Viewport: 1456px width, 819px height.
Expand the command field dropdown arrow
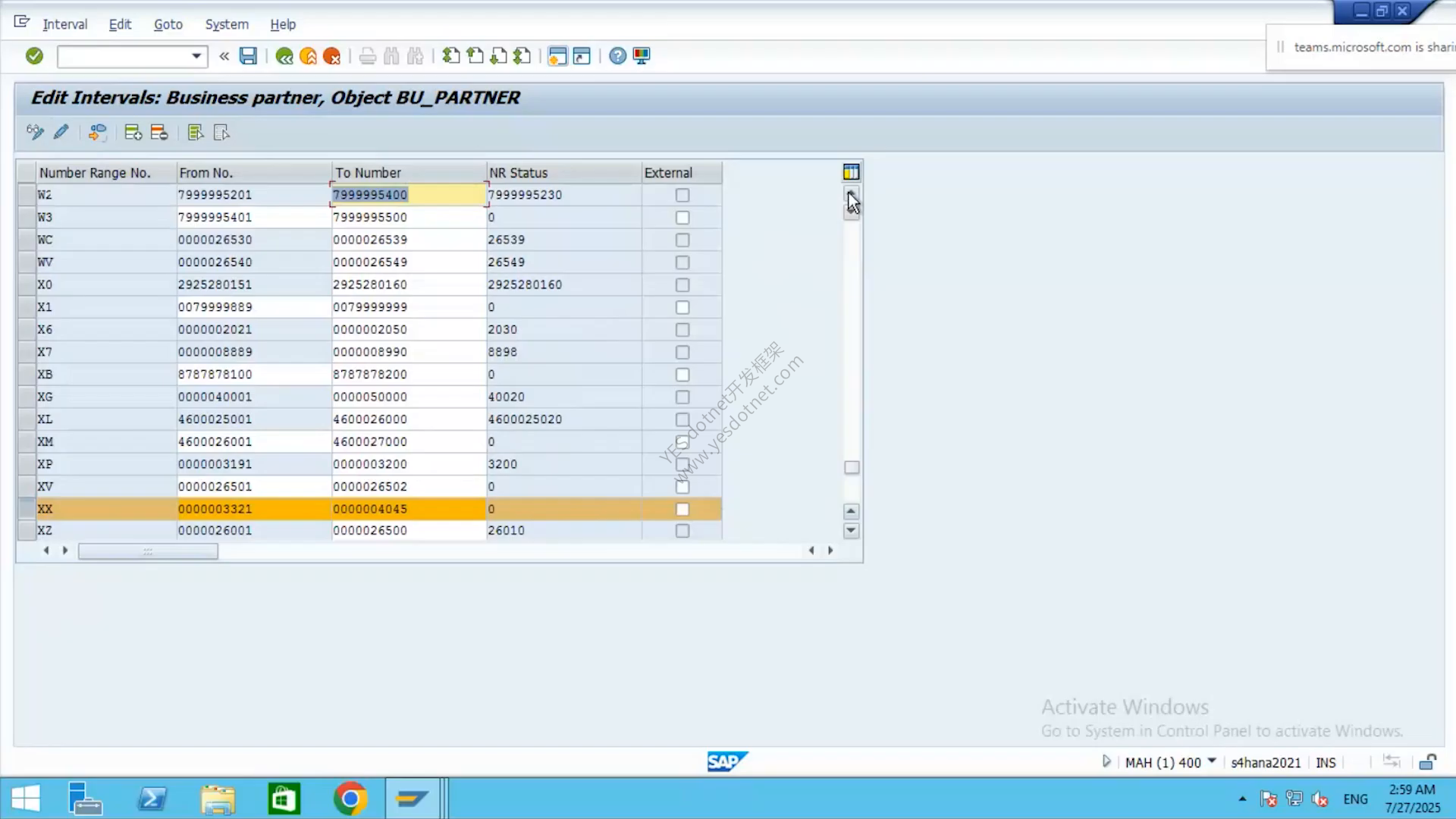coord(196,56)
